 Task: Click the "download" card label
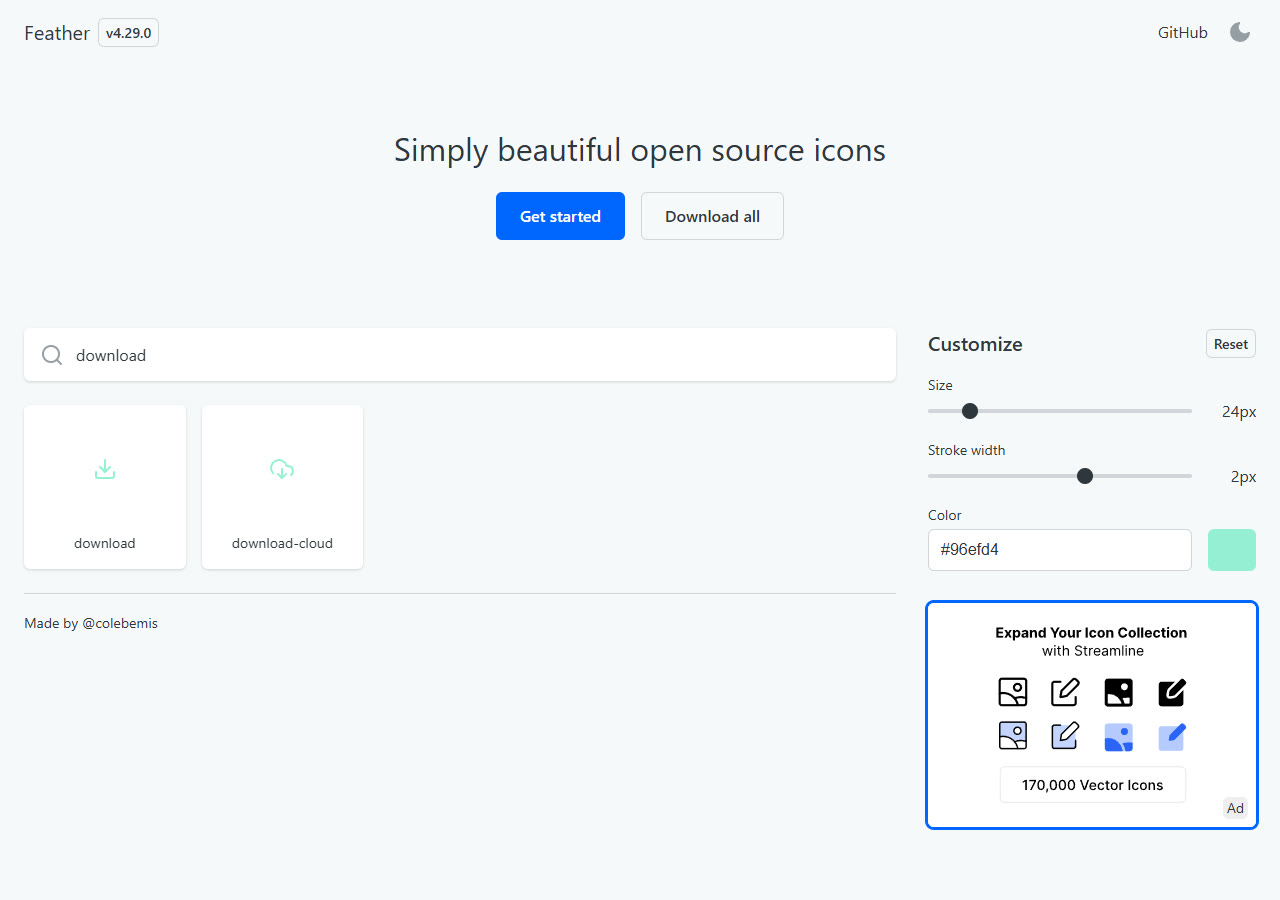[x=105, y=543]
